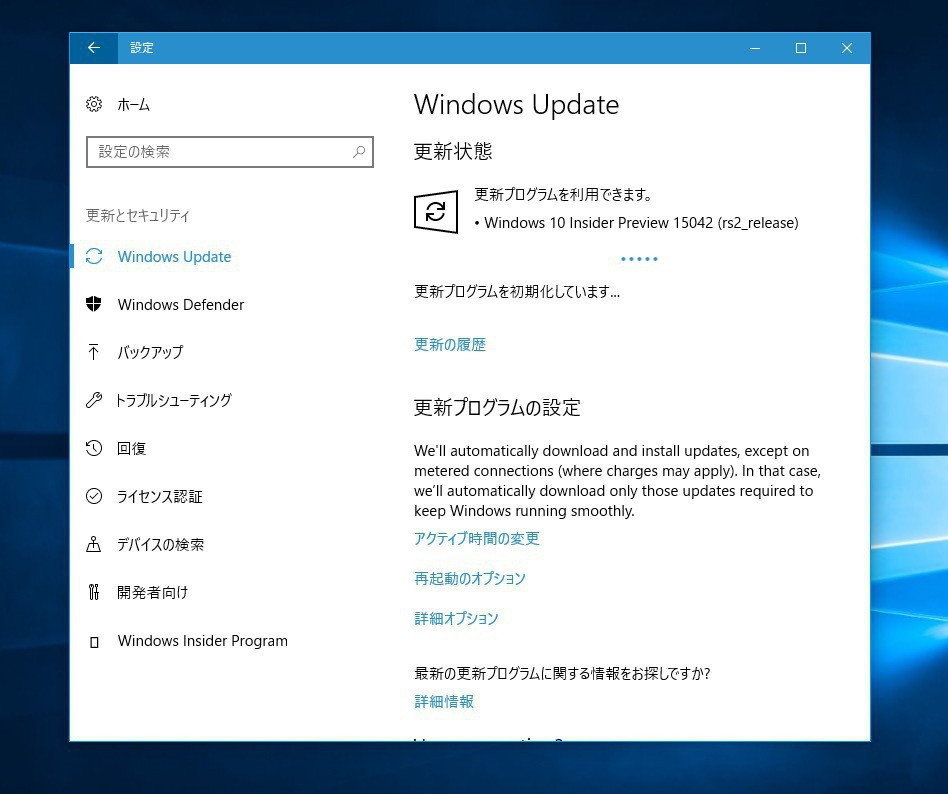This screenshot has width=948, height=794.
Task: Open ライセンス認証 section
Action: tap(160, 496)
